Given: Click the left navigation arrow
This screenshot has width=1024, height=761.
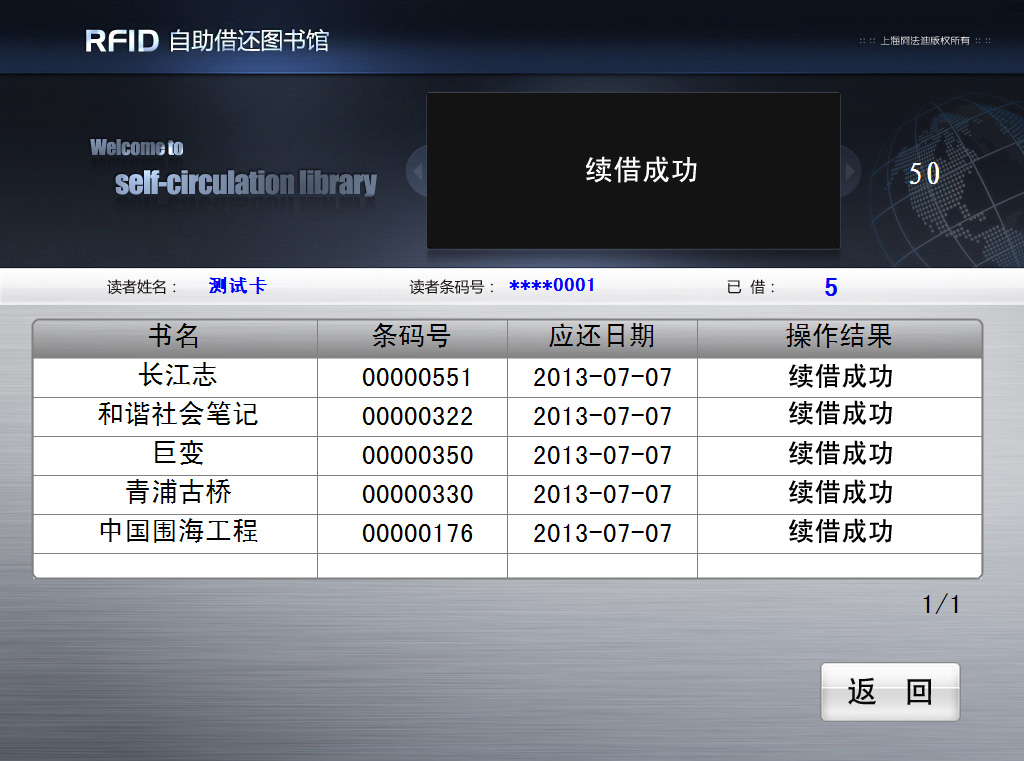Looking at the screenshot, I should [416, 171].
